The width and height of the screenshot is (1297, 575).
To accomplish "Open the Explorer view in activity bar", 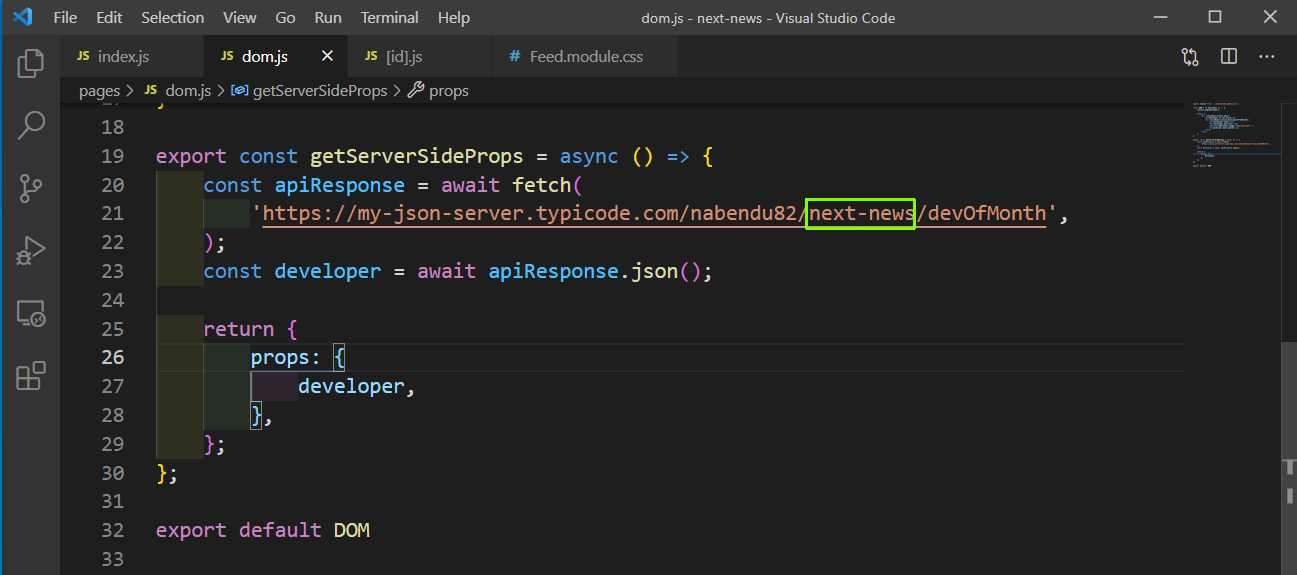I will pyautogui.click(x=31, y=63).
